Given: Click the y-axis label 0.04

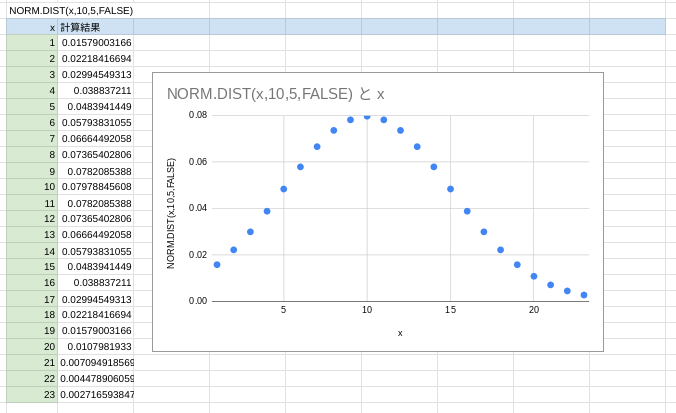Looking at the screenshot, I should pyautogui.click(x=198, y=208).
